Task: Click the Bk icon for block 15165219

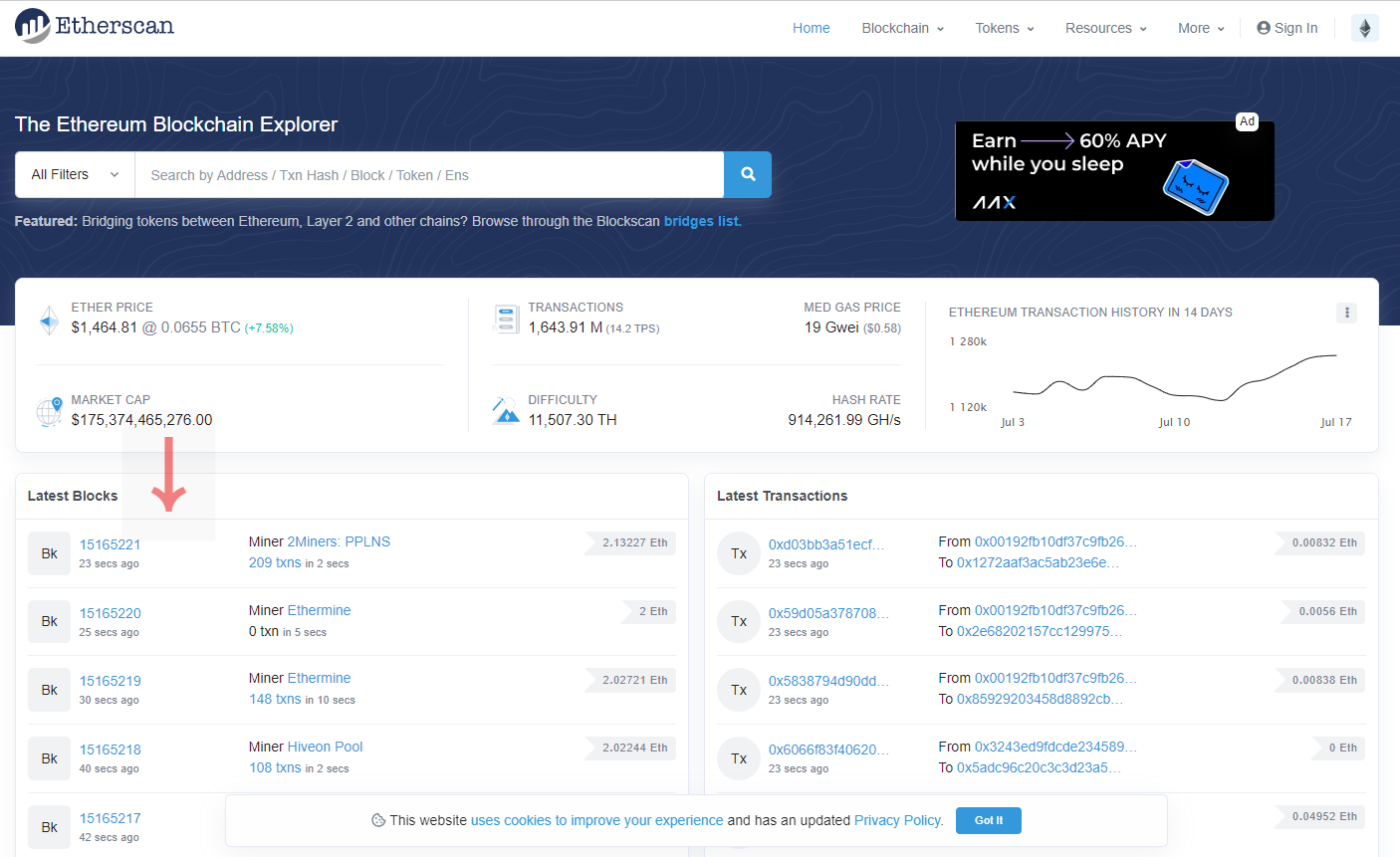Action: click(50, 690)
